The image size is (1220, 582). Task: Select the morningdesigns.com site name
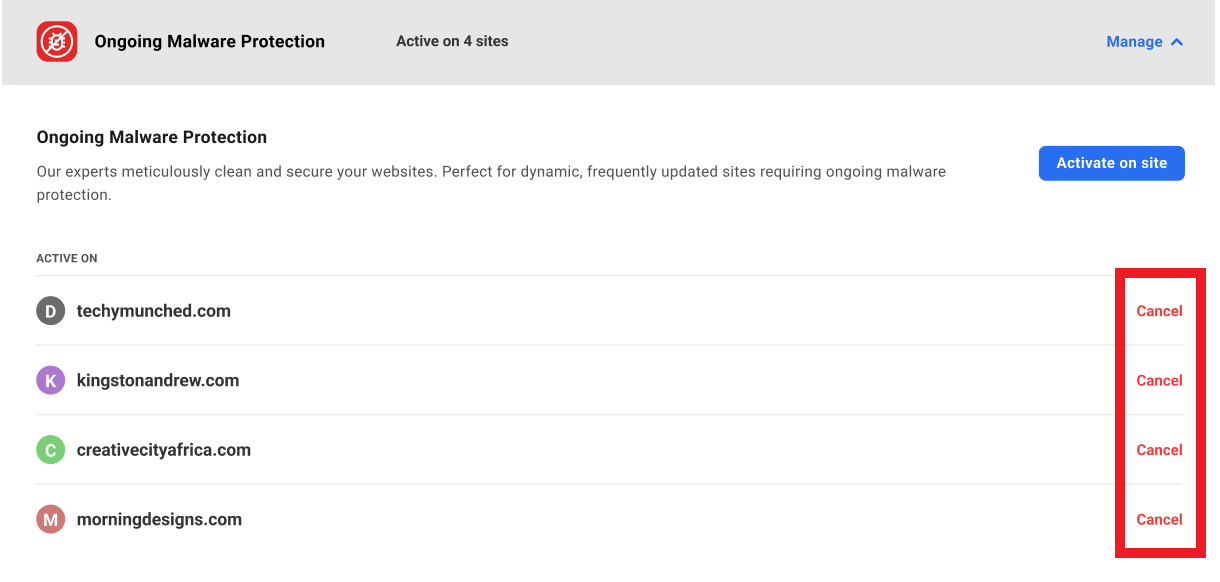(x=159, y=519)
